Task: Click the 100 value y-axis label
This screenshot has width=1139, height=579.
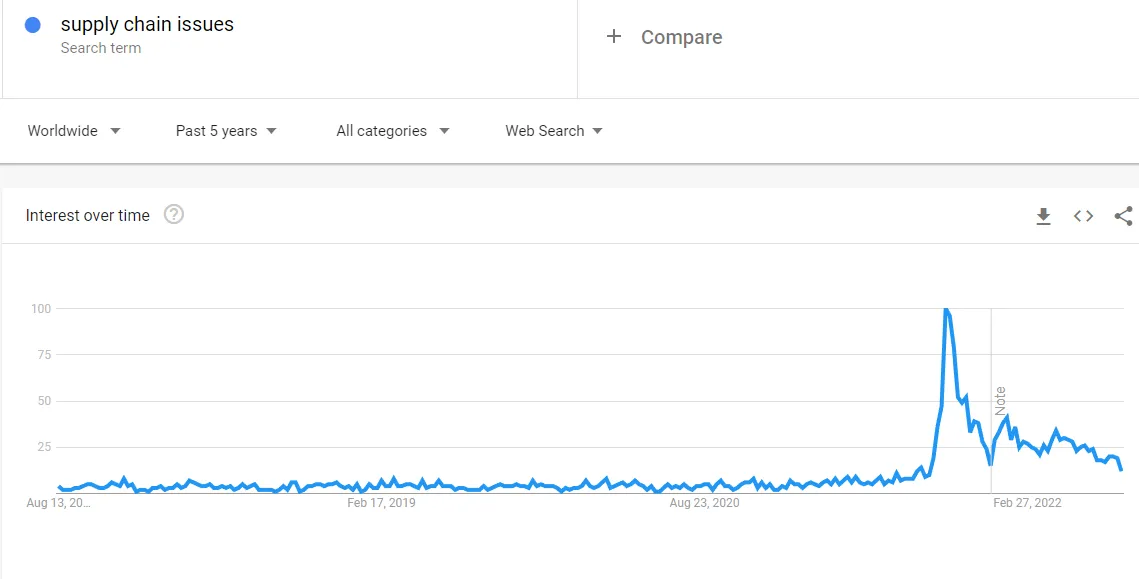Action: coord(40,308)
